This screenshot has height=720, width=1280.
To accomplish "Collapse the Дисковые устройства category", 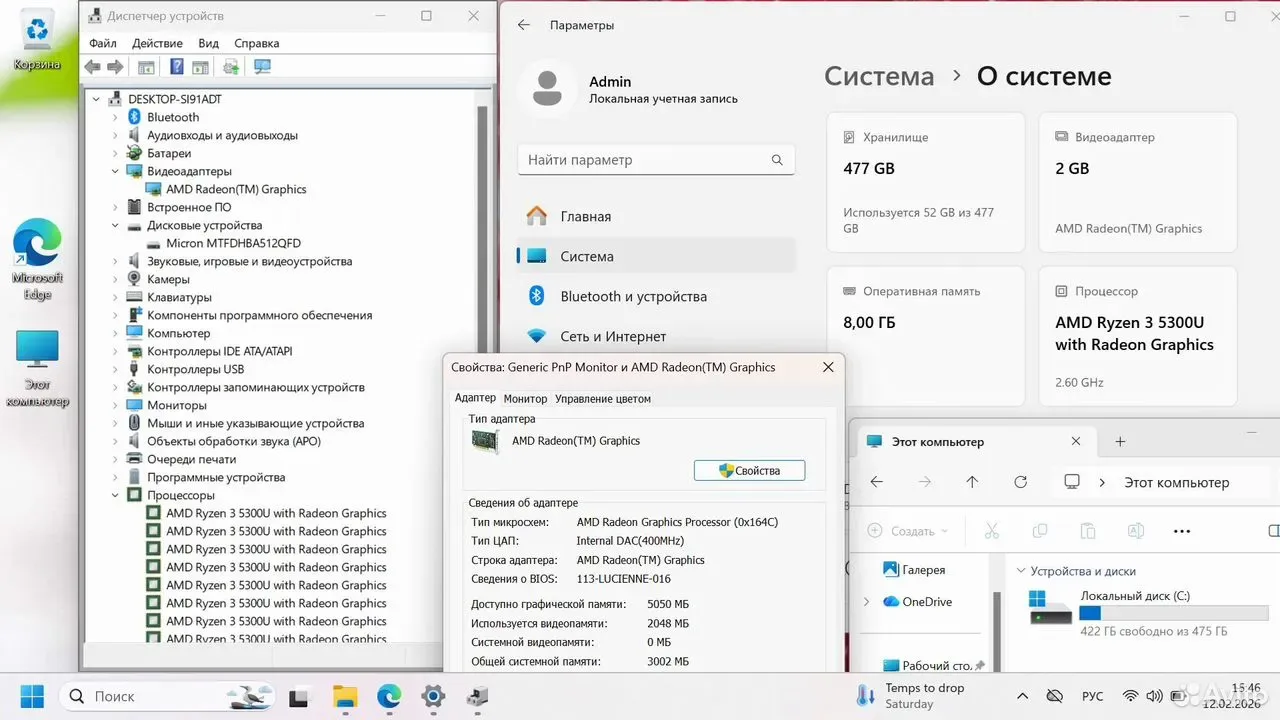I will pyautogui.click(x=115, y=225).
